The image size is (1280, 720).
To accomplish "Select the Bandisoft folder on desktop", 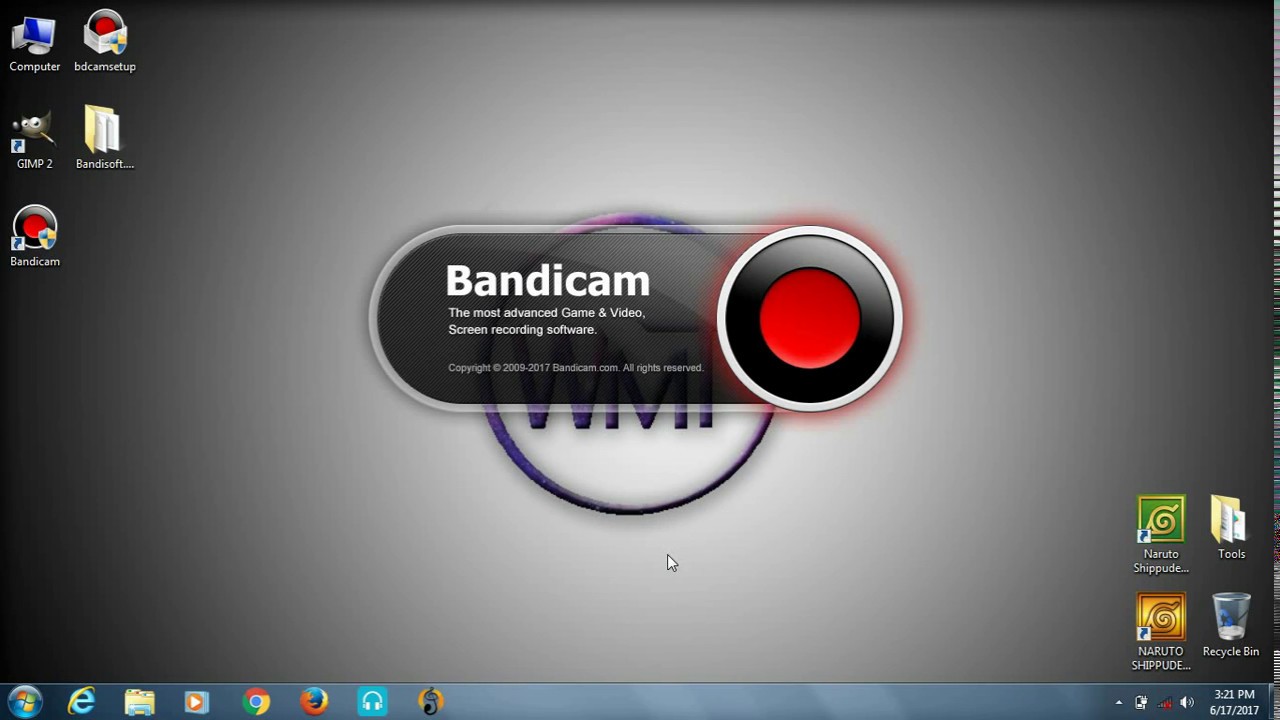I will 104,138.
